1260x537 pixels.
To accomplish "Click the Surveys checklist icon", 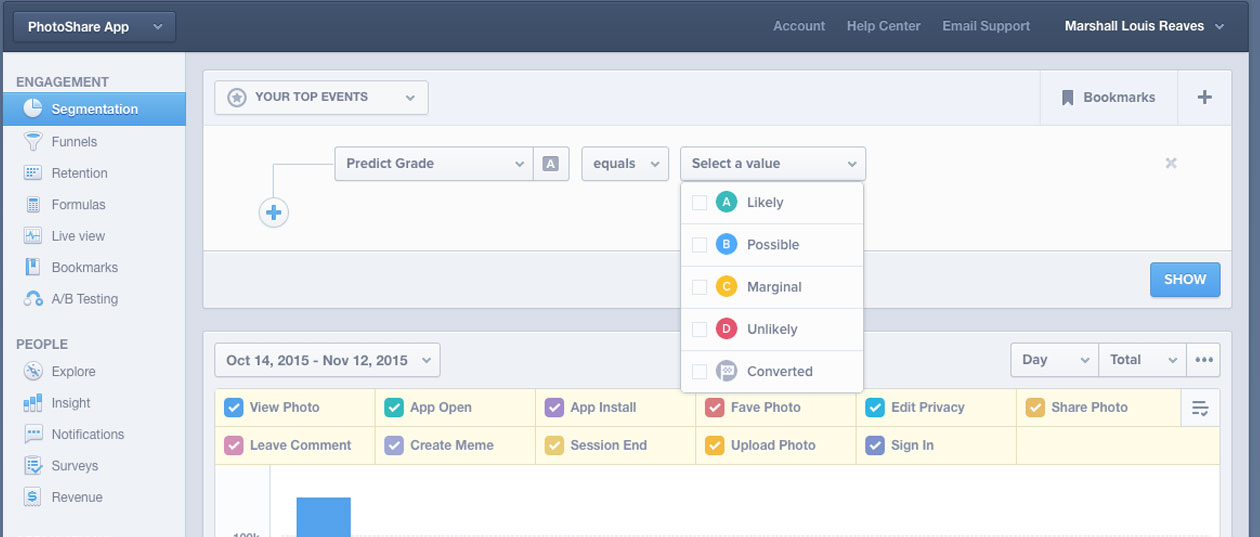I will (33, 466).
